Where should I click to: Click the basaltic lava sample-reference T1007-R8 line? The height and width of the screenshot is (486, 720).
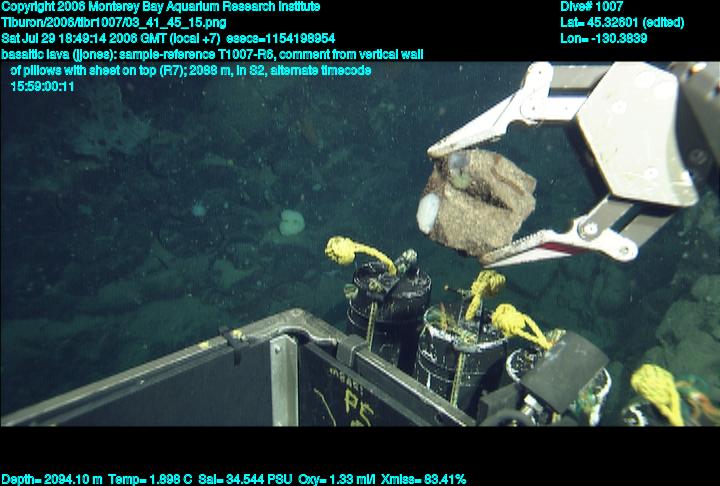[212, 55]
